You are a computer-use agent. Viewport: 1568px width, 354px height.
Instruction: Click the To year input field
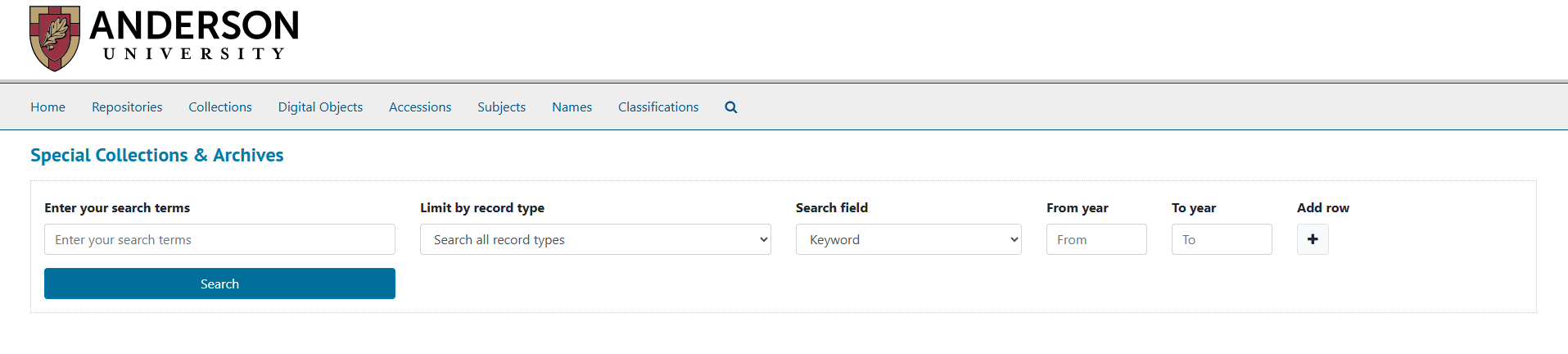(1222, 239)
